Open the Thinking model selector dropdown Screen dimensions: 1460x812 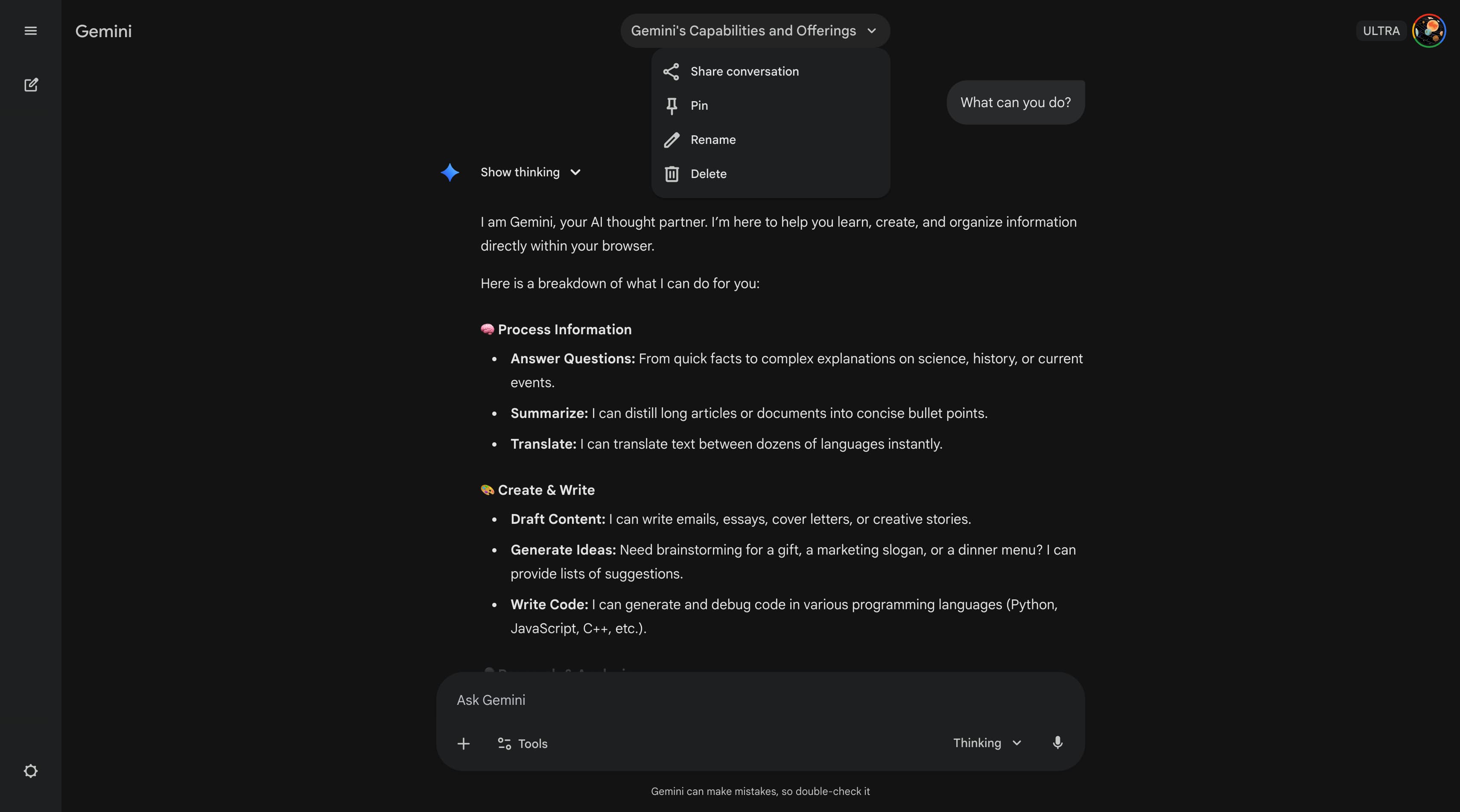tap(987, 743)
